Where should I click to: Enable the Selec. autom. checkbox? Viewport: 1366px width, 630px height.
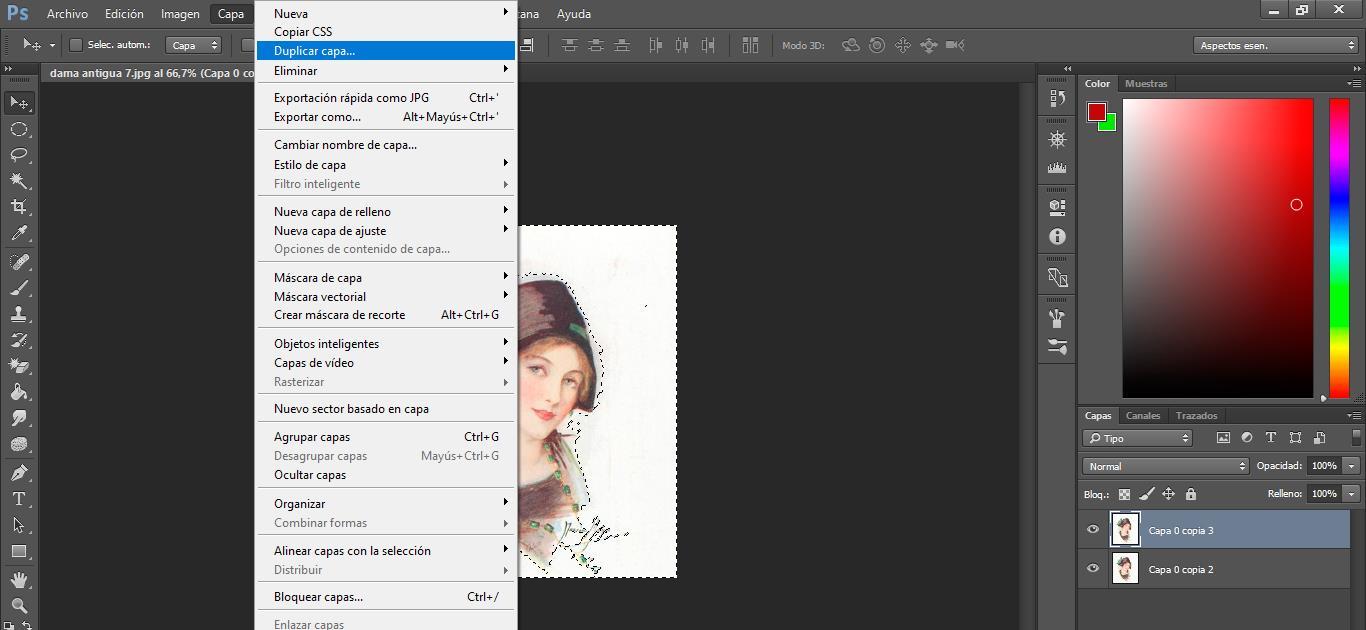[75, 45]
